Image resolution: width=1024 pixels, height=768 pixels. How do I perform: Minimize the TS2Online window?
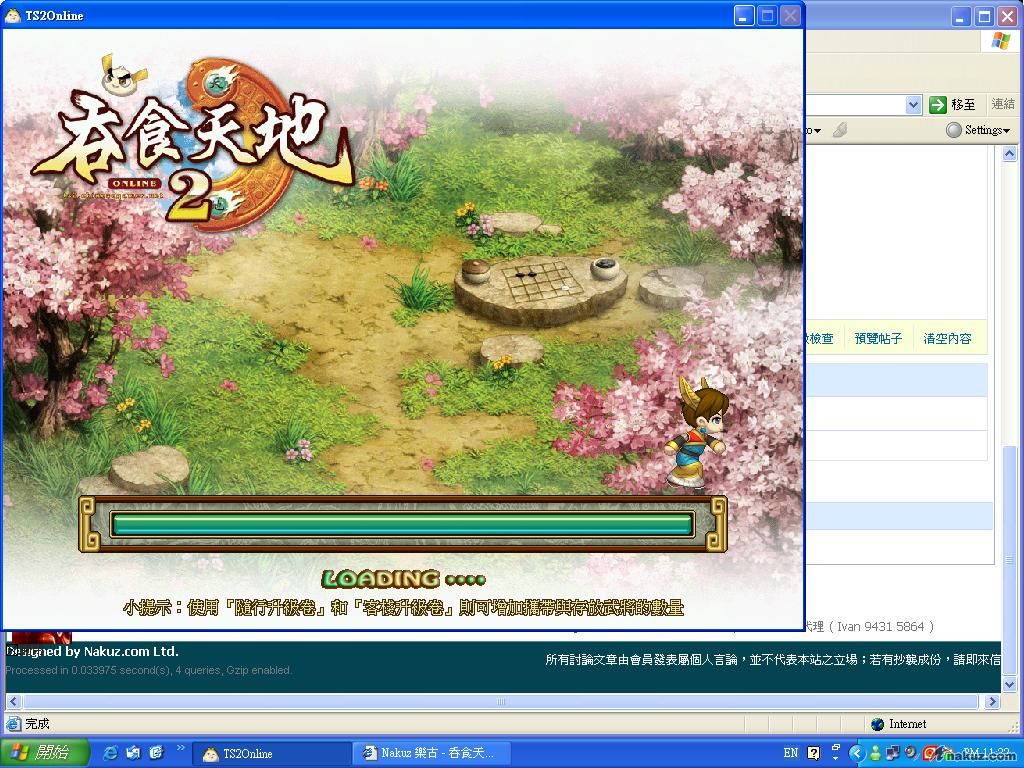pyautogui.click(x=744, y=15)
